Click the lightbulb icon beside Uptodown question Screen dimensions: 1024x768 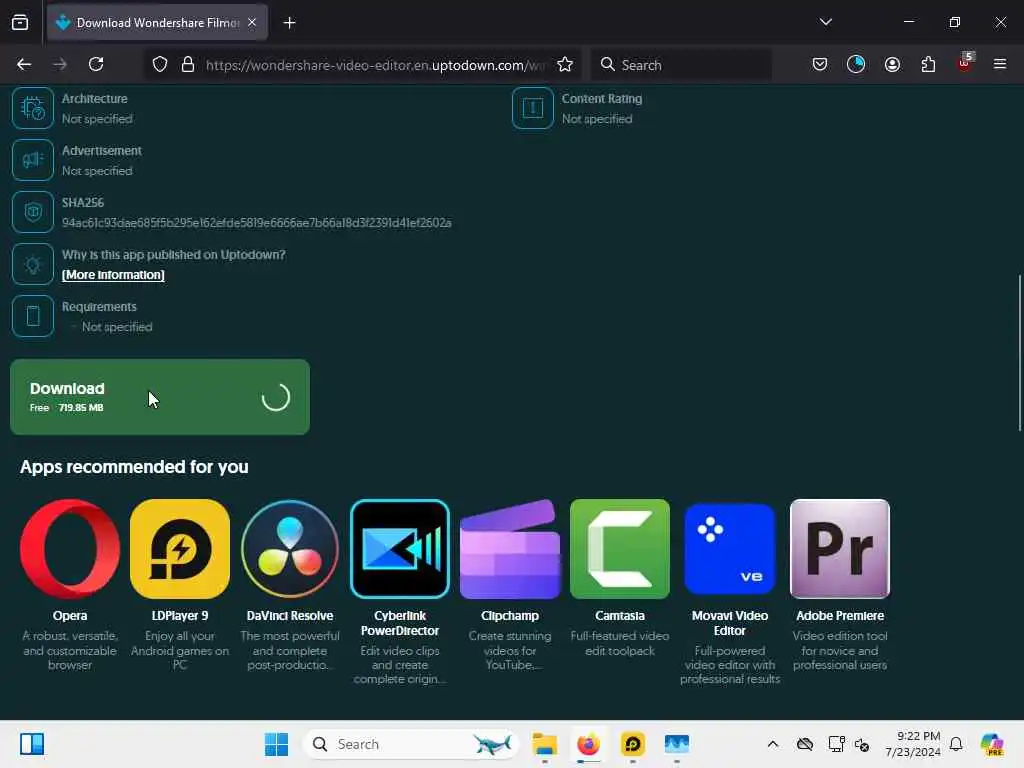[33, 264]
